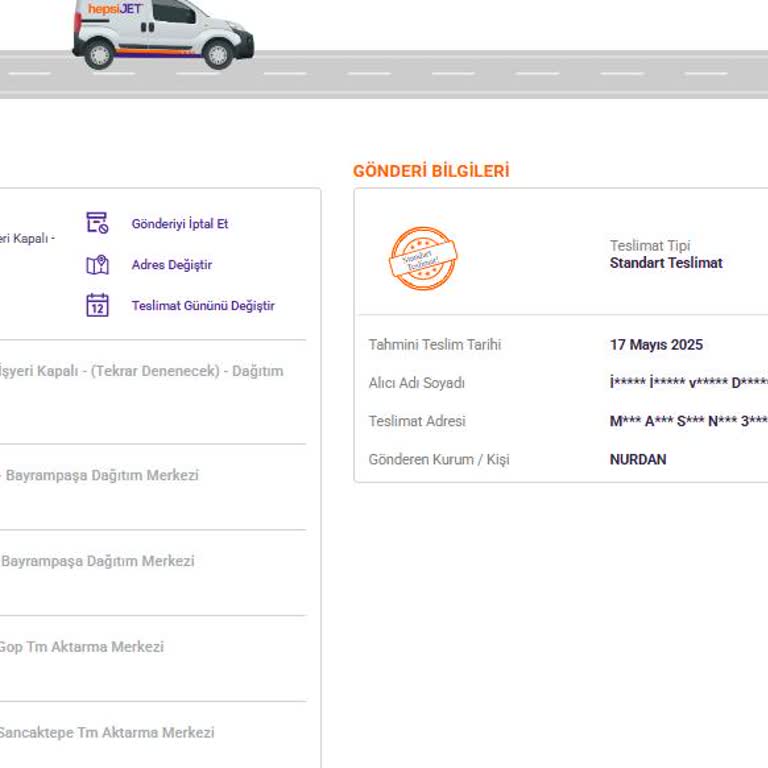768x768 pixels.
Task: Select the GÖNDERİ BİLGİLERİ heading
Action: click(431, 171)
